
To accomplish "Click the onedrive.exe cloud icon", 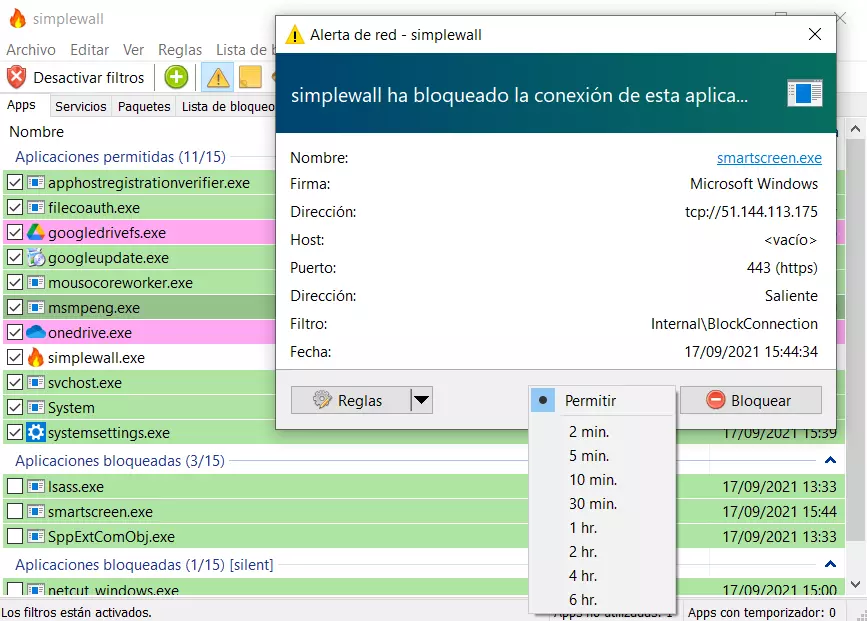I will click(36, 332).
